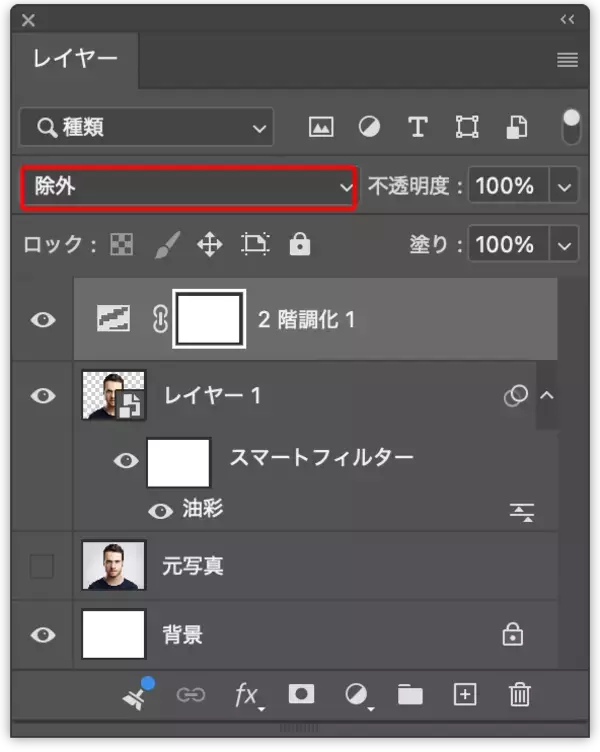The width and height of the screenshot is (600, 752).
Task: Delete layer with trash icon
Action: pyautogui.click(x=520, y=694)
